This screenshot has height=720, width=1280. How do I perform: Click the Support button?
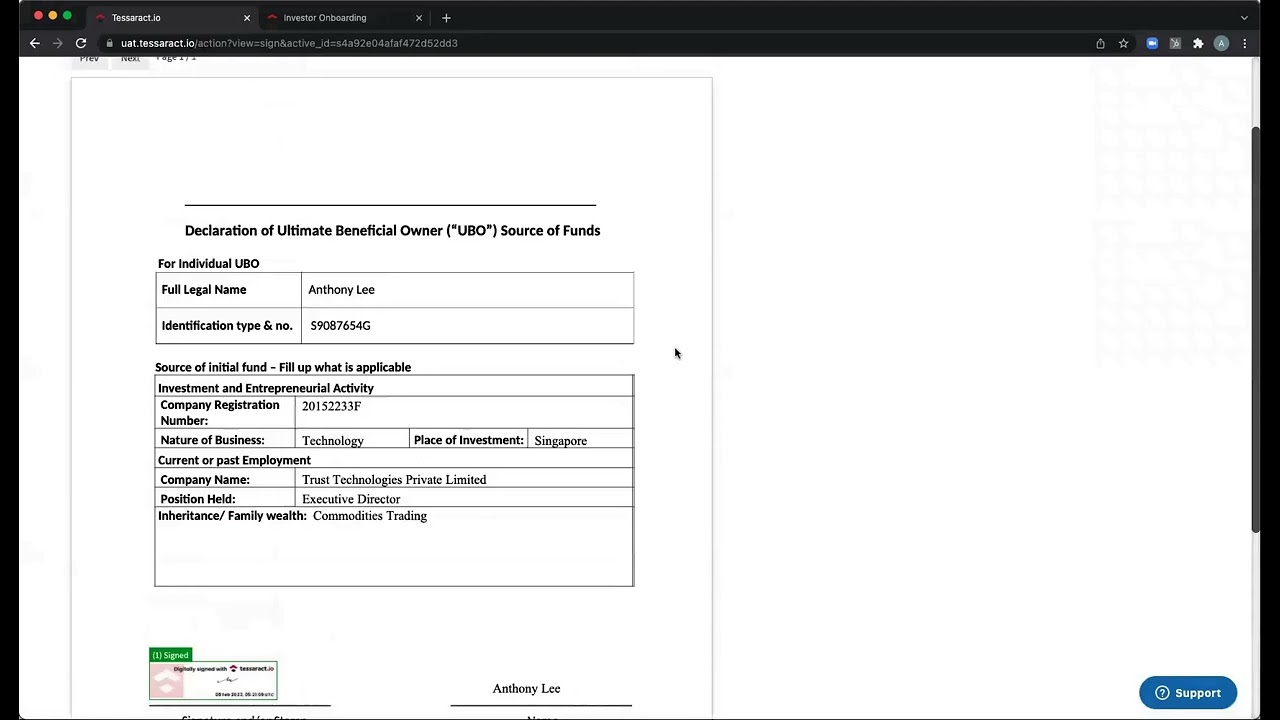pyautogui.click(x=1188, y=693)
